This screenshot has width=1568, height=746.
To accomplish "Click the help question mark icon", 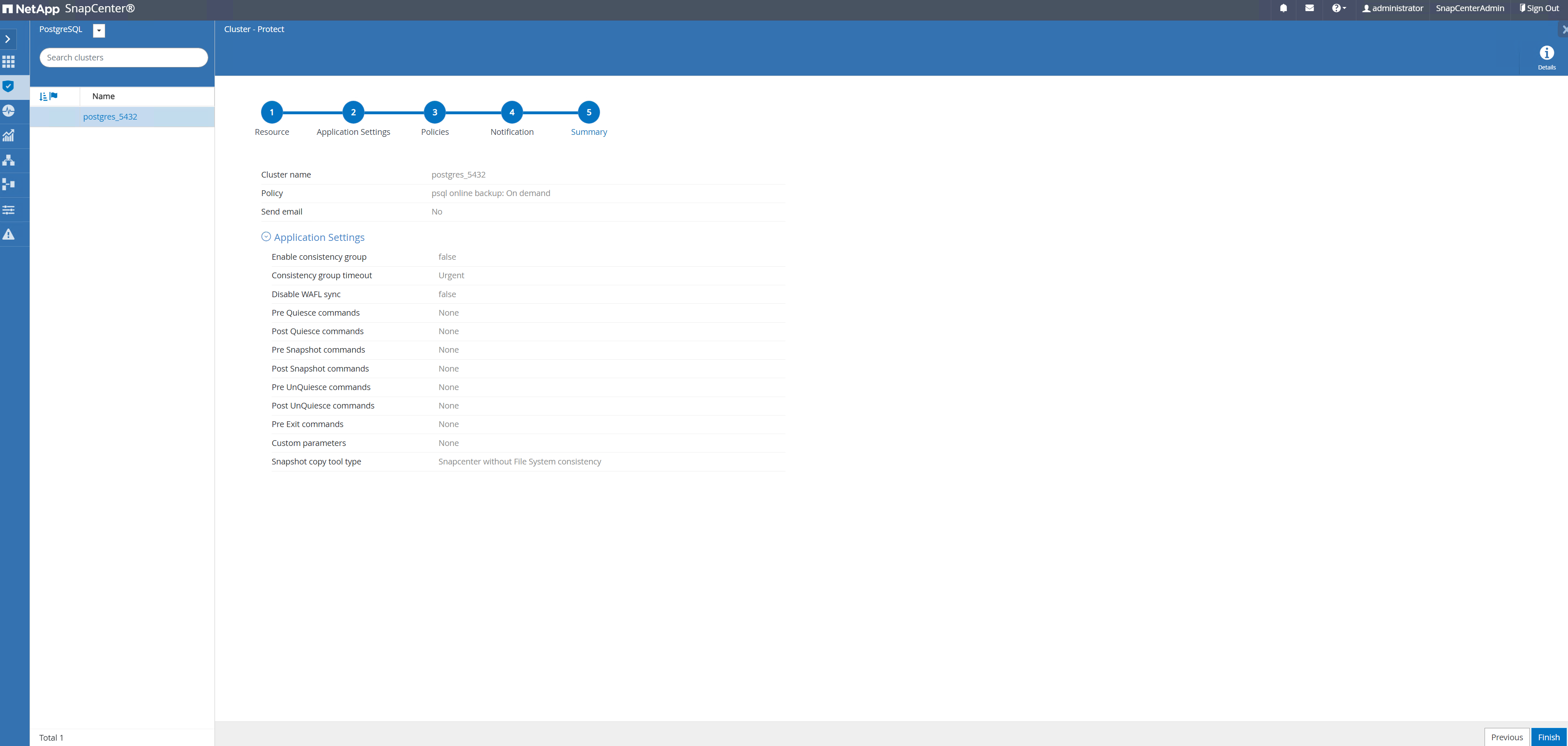I will (1338, 9).
